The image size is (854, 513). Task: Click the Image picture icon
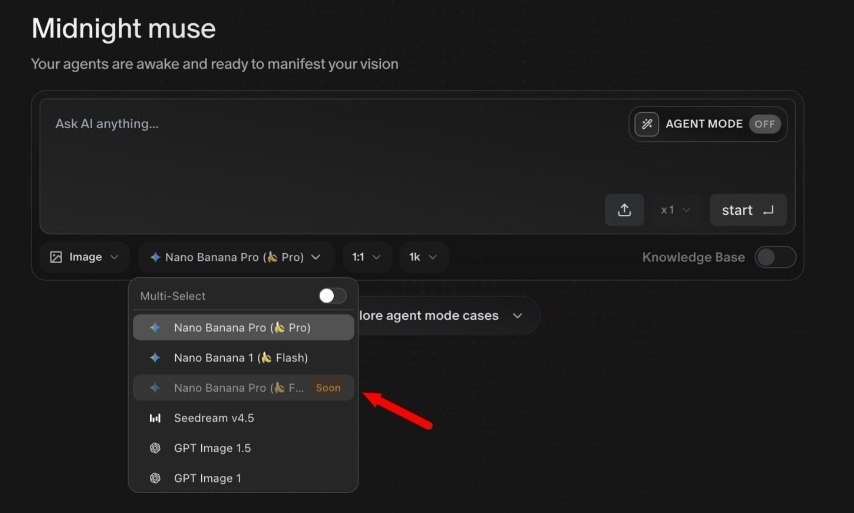click(x=56, y=257)
